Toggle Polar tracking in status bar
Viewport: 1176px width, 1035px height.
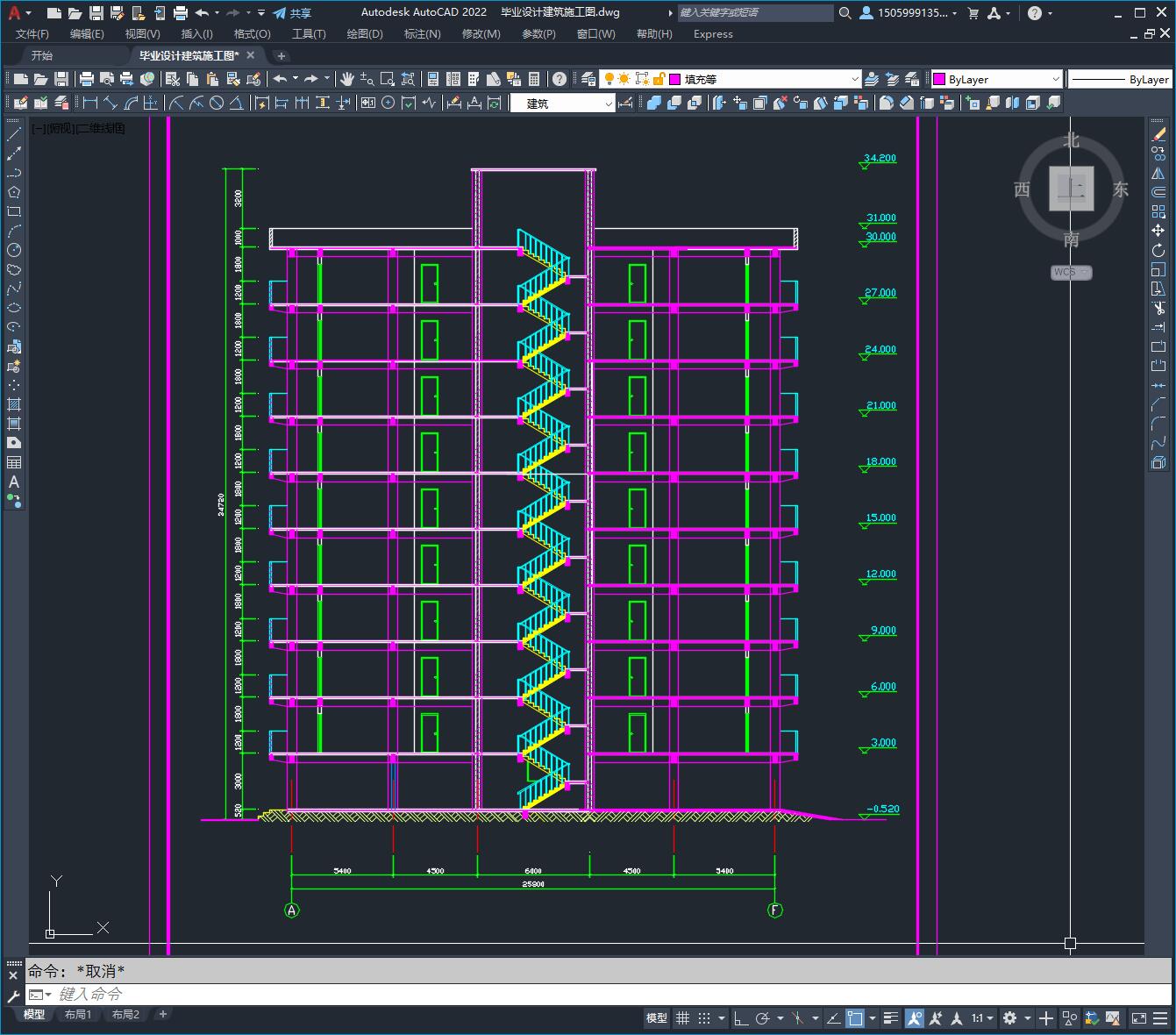tap(762, 1018)
